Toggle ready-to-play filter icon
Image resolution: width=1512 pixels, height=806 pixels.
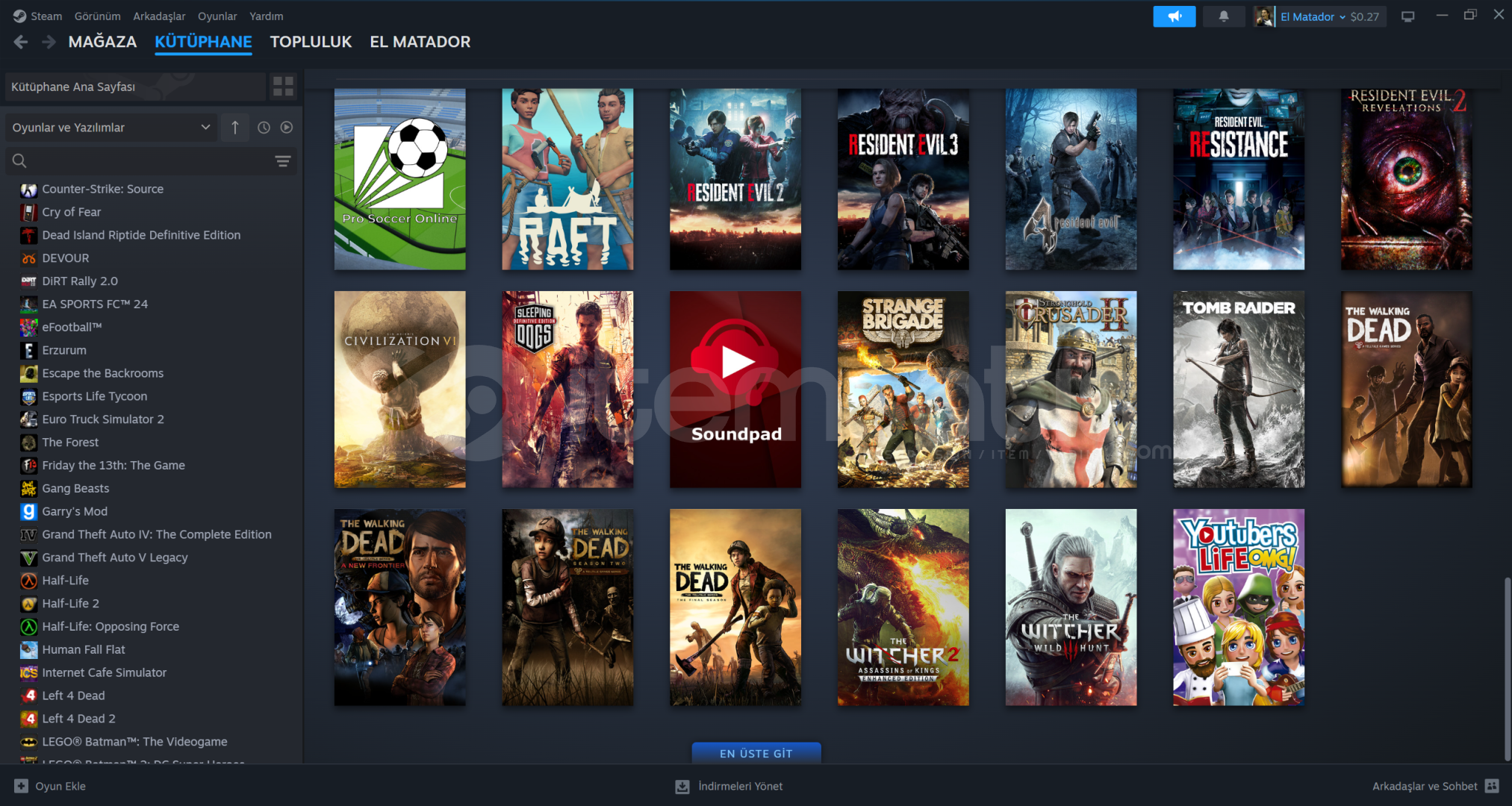(x=287, y=128)
